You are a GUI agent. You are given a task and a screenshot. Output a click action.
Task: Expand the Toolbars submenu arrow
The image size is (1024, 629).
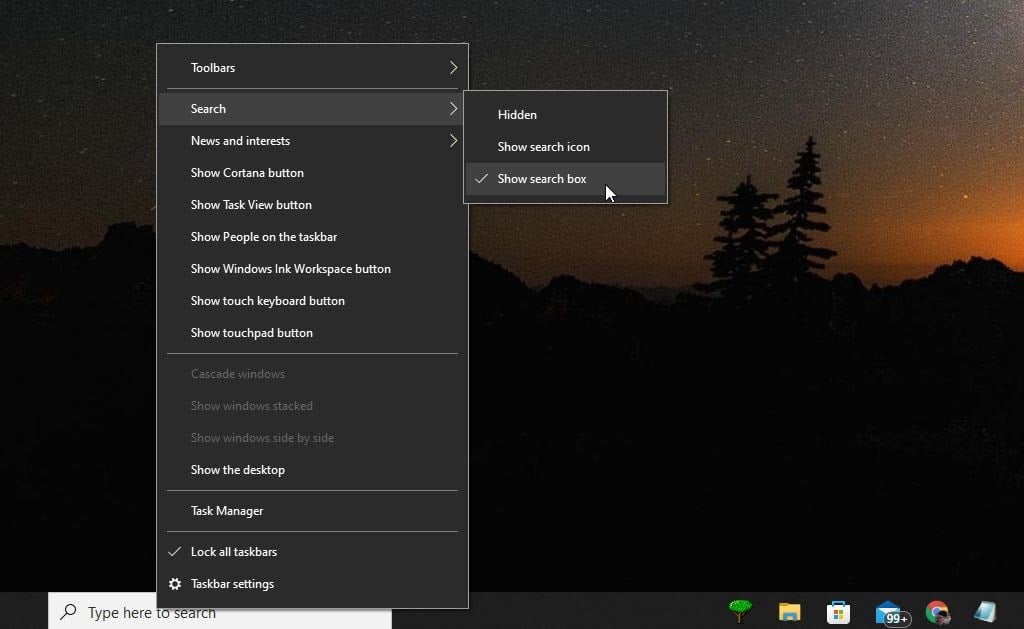click(x=453, y=68)
